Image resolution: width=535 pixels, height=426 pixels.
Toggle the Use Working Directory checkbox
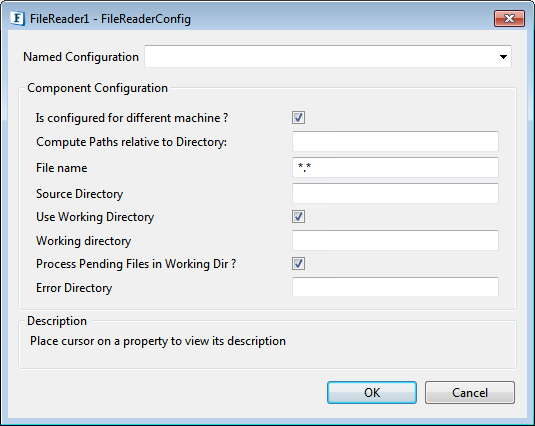pyautogui.click(x=298, y=217)
